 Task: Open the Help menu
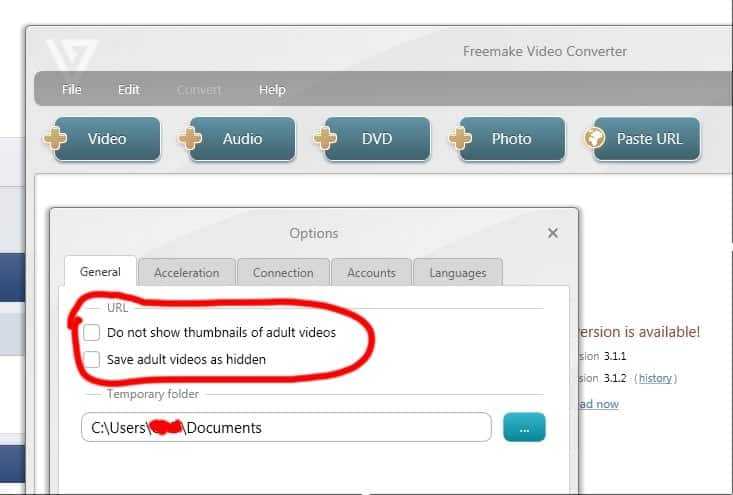272,89
